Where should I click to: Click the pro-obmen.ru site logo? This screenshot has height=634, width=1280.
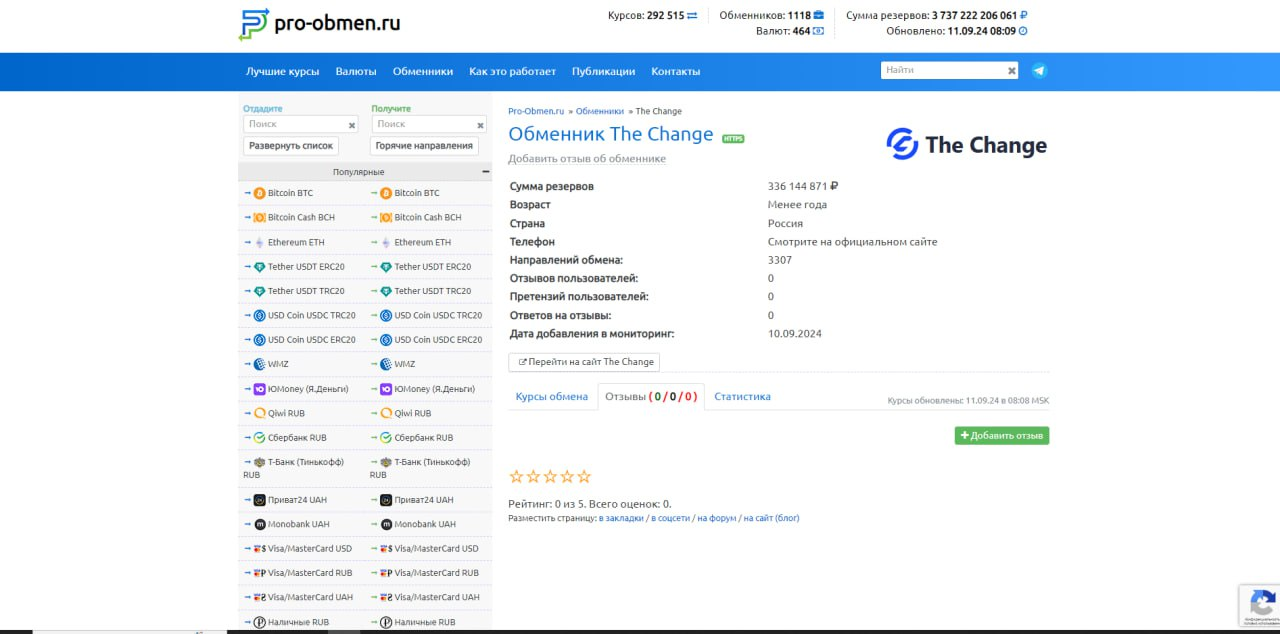coord(319,23)
